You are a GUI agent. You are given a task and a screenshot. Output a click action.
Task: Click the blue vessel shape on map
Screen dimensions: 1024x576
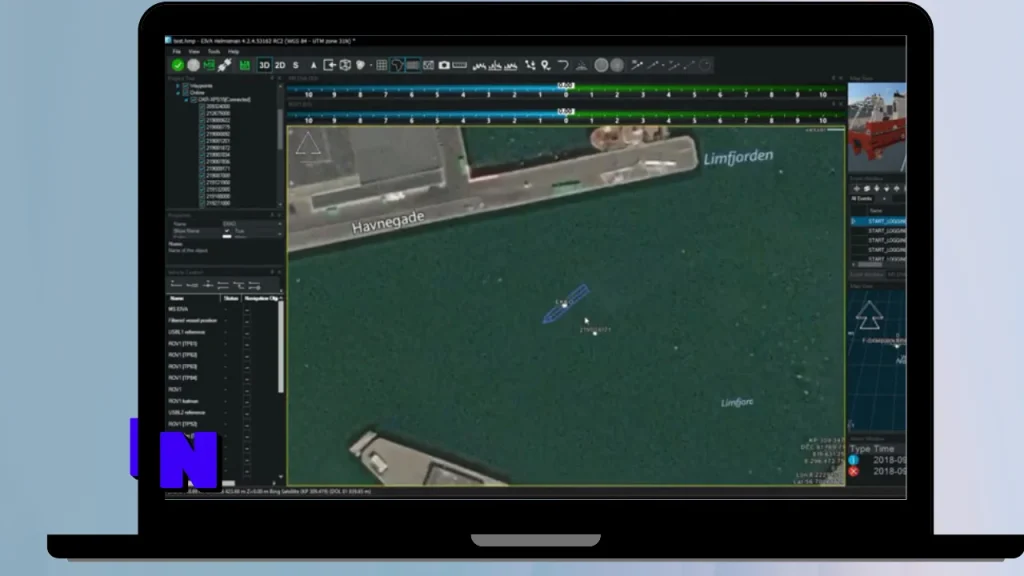(566, 304)
